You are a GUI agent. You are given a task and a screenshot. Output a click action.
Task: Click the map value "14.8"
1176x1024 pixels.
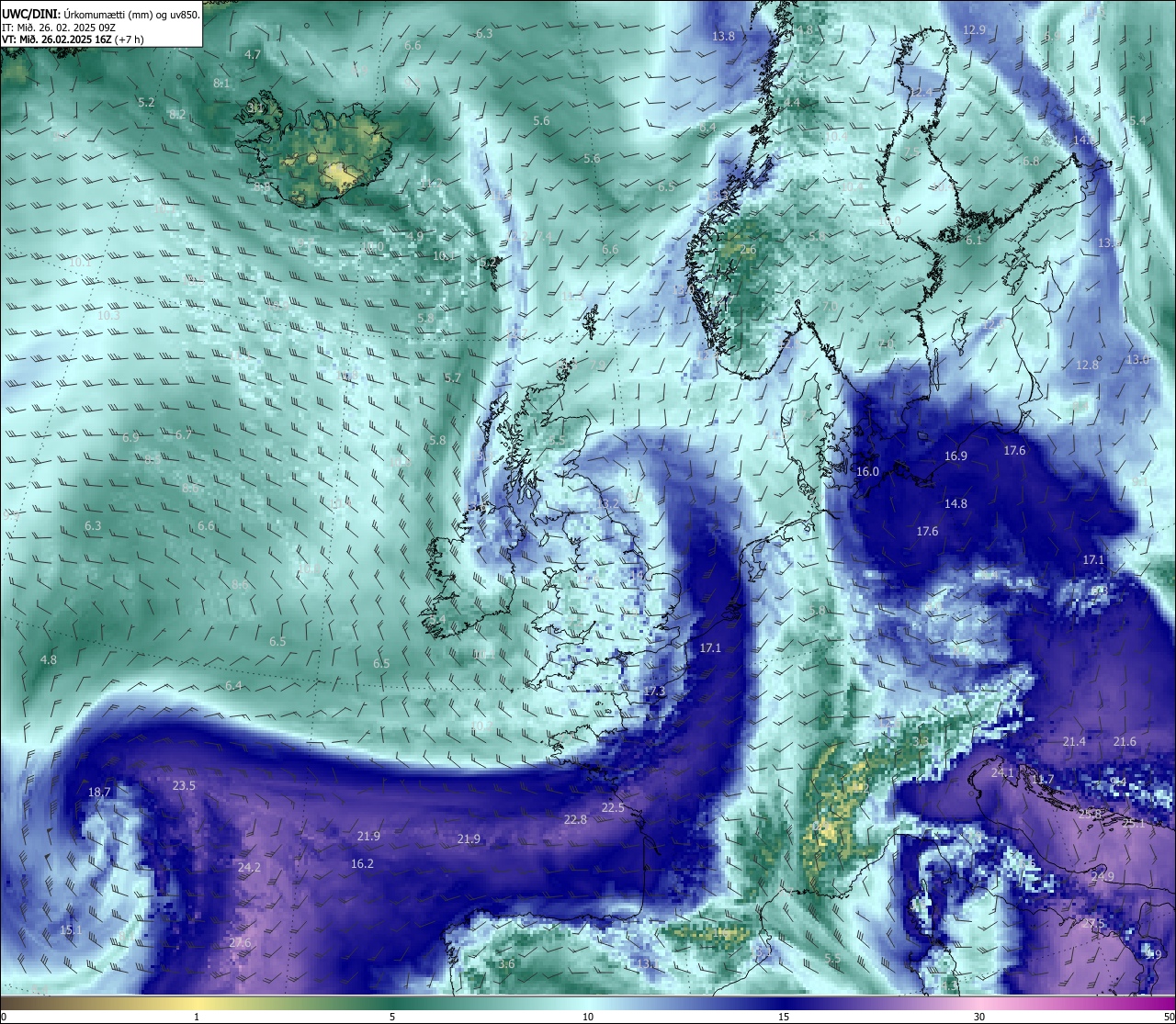pyautogui.click(x=955, y=504)
